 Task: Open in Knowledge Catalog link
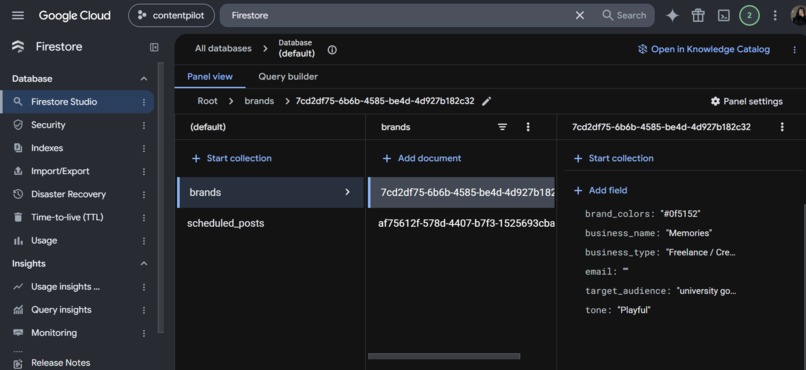tap(704, 49)
